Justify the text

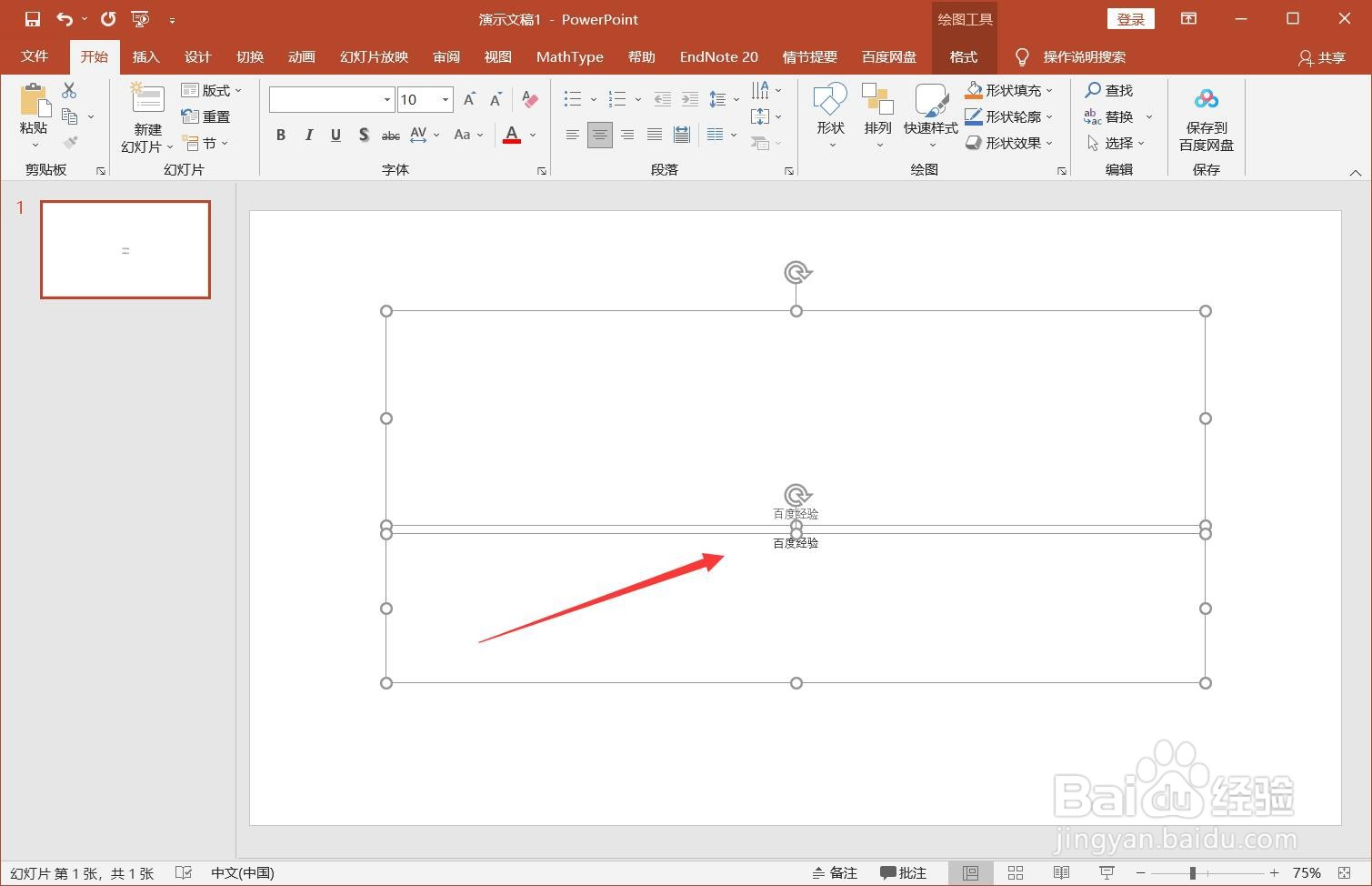click(655, 135)
